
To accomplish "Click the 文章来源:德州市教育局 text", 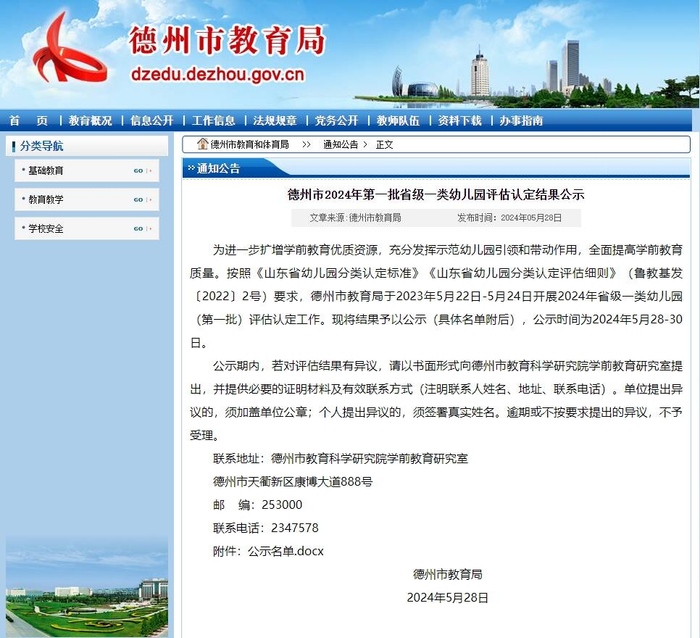I will [355, 218].
